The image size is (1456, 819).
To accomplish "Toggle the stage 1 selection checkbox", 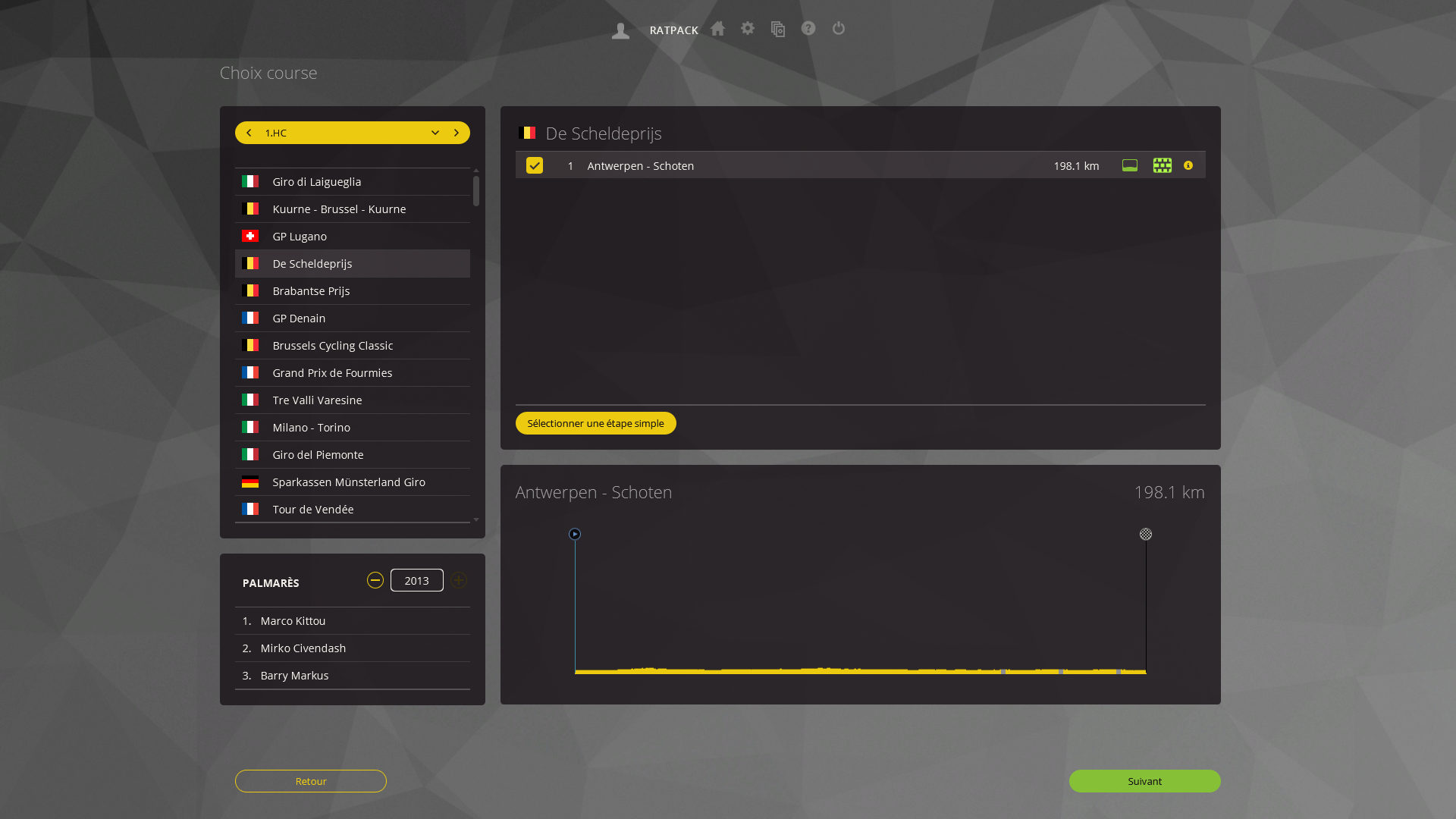I will (534, 165).
